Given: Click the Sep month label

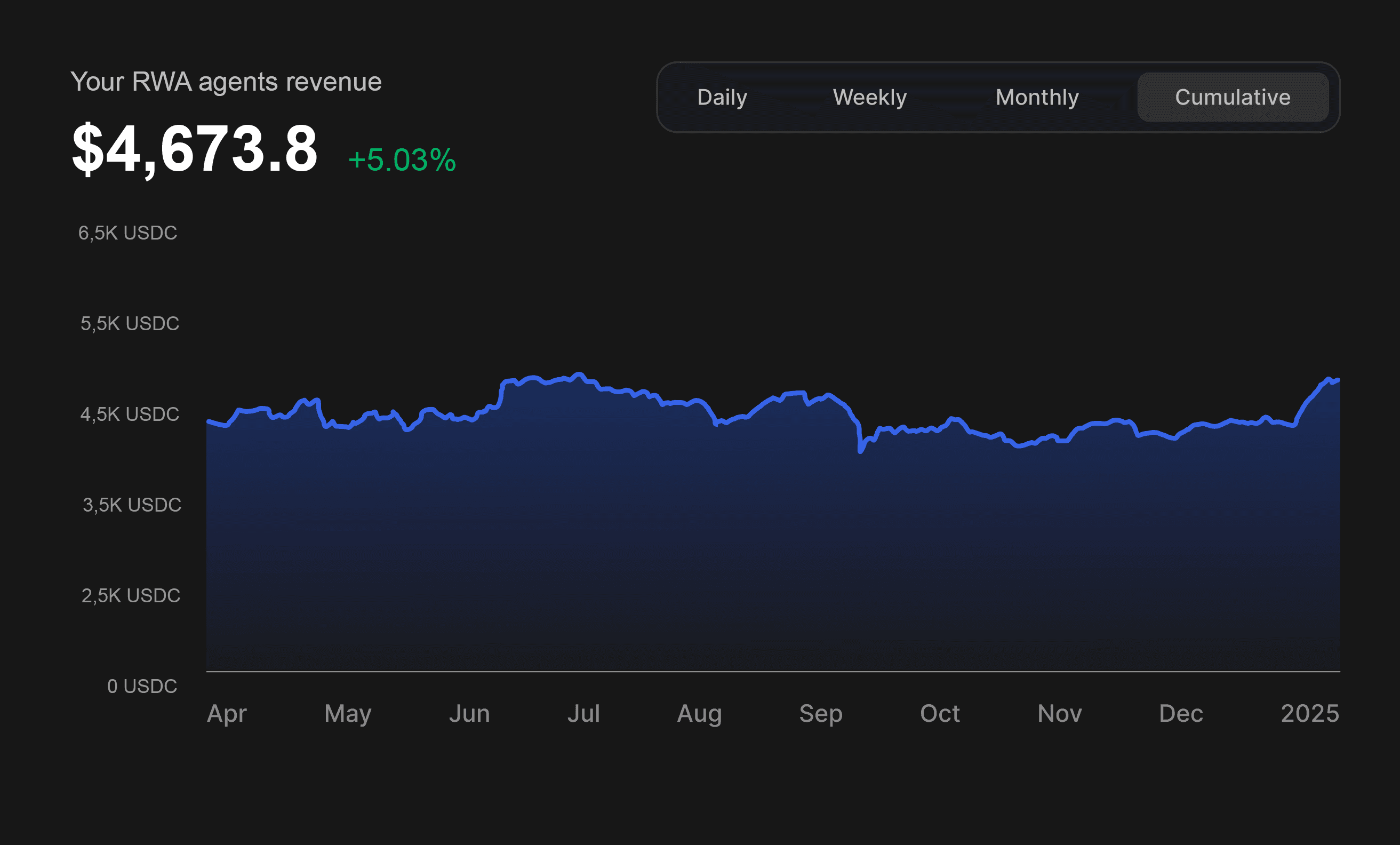Looking at the screenshot, I should coord(820,713).
